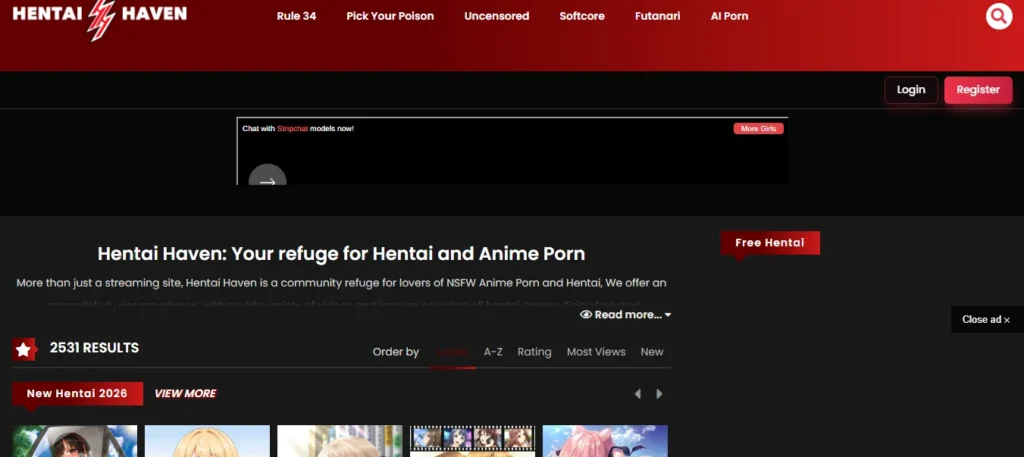The height and width of the screenshot is (457, 1024).
Task: Click the Hentai Haven logo
Action: [99, 17]
